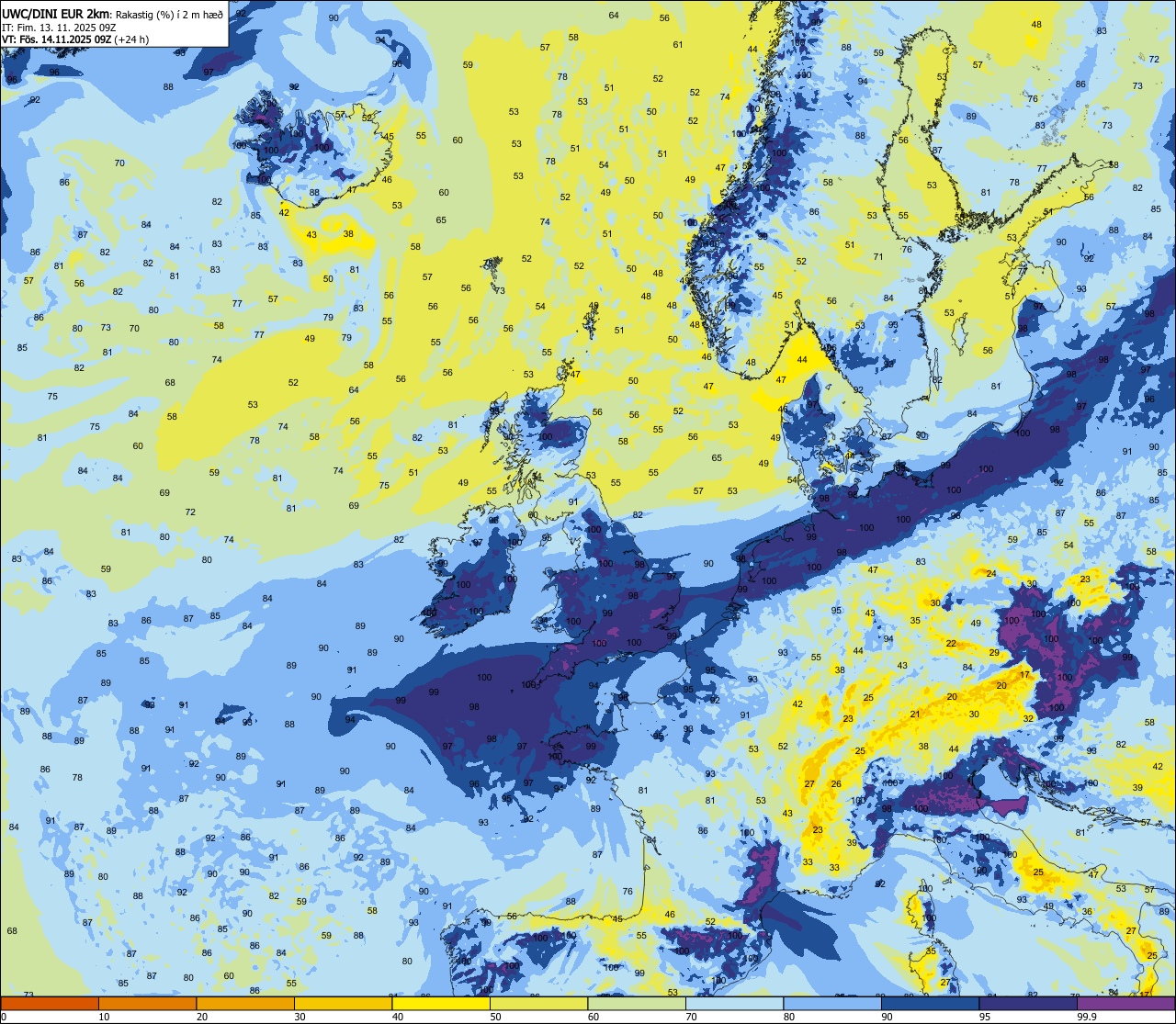Click the "IT: Fim. 13. 11. 2025 09Z" line
Image resolution: width=1176 pixels, height=1024 pixels.
(x=58, y=27)
